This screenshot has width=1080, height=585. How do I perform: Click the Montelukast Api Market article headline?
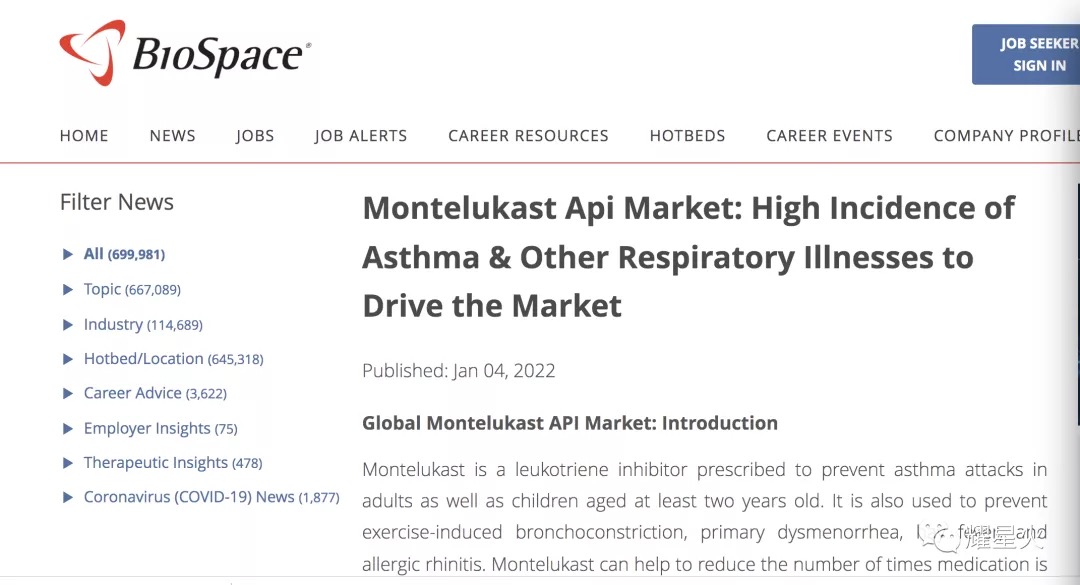(689, 256)
